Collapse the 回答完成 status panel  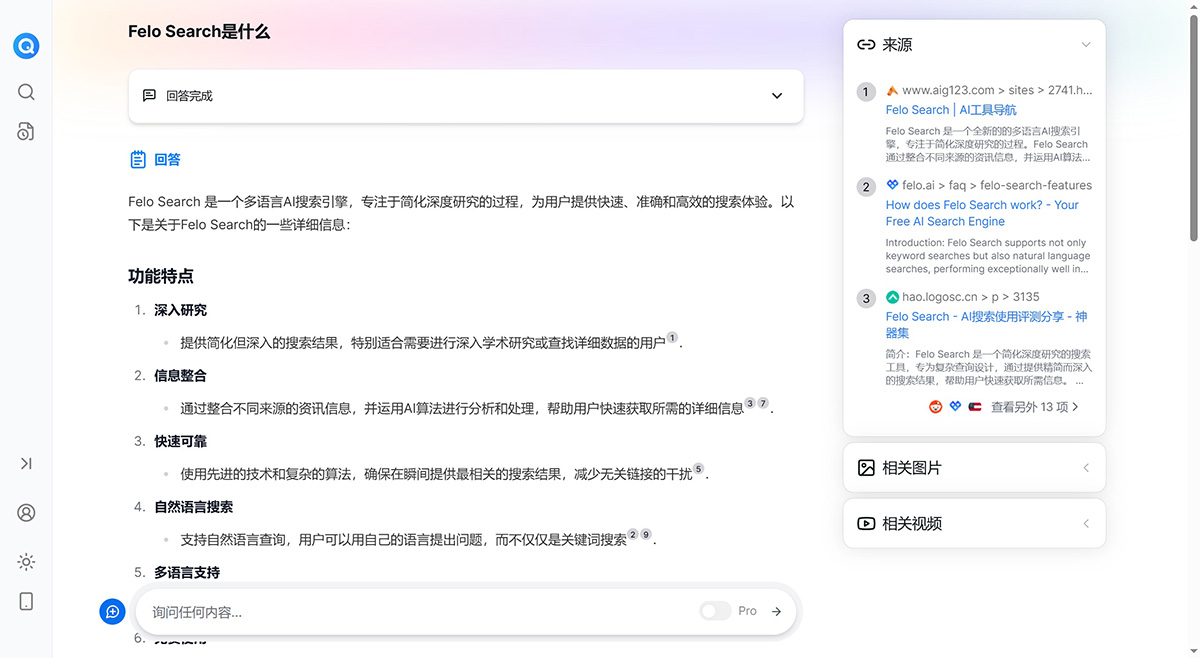(776, 96)
